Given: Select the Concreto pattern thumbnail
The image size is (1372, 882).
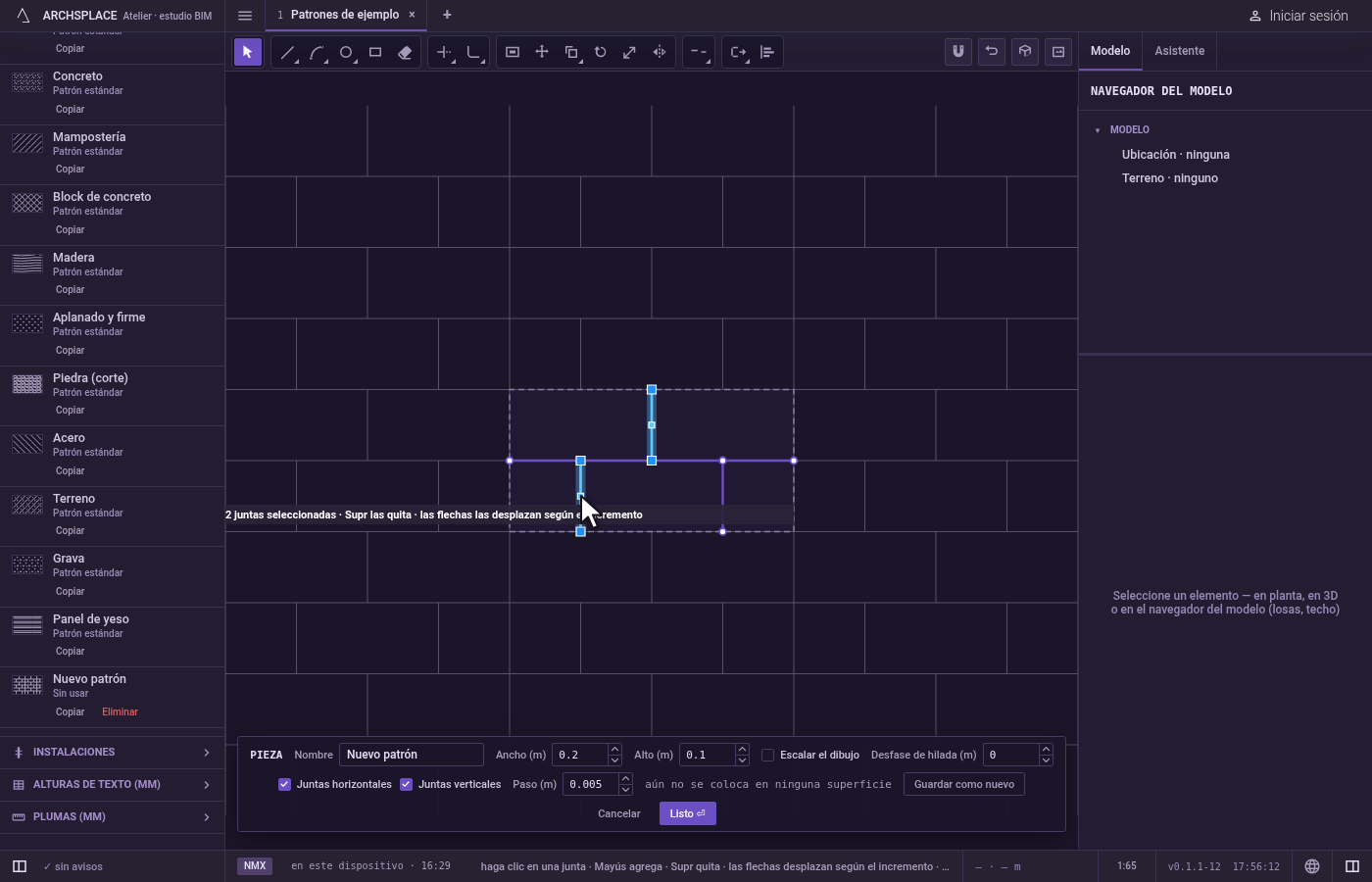Looking at the screenshot, I should coord(27,82).
